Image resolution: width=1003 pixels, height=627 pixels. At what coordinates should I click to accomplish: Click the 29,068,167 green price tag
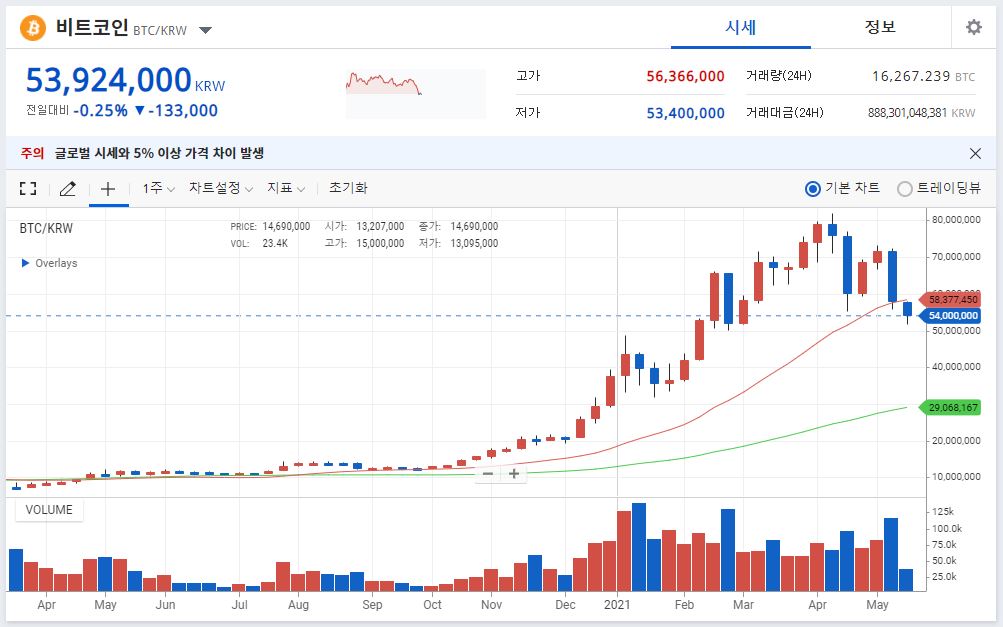(951, 408)
